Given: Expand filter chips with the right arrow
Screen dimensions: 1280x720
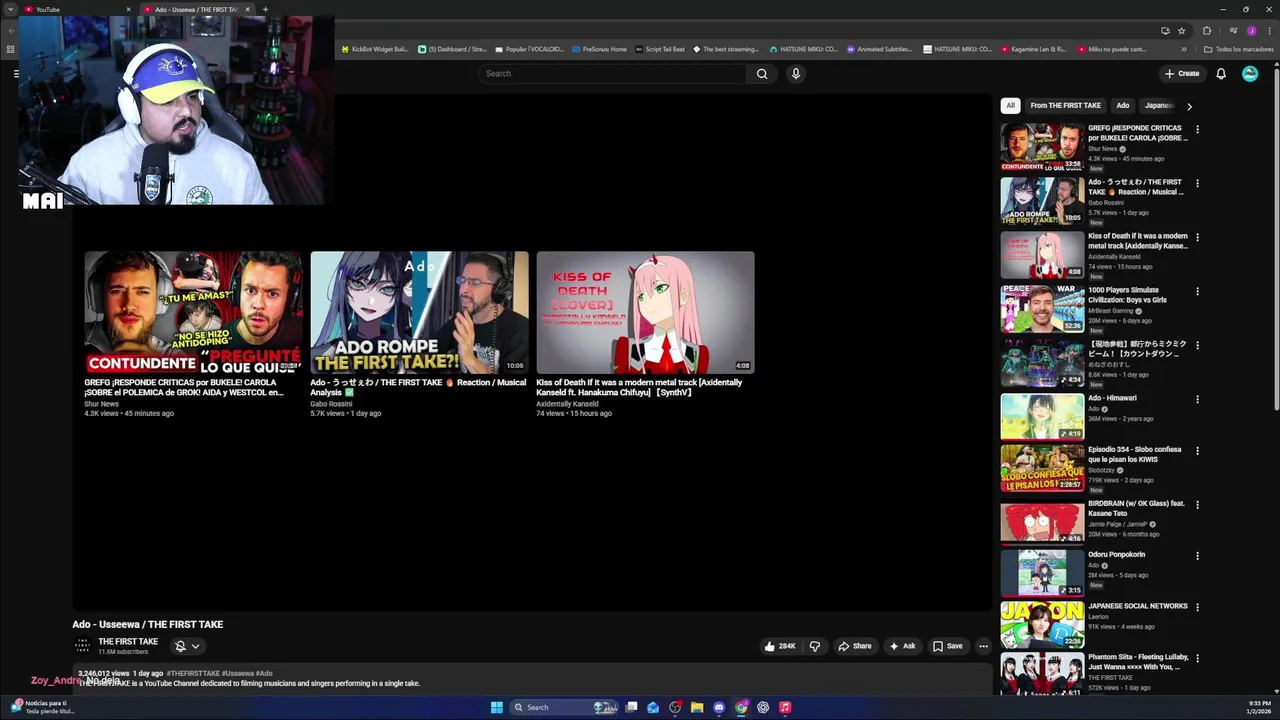Looking at the screenshot, I should pos(1189,106).
